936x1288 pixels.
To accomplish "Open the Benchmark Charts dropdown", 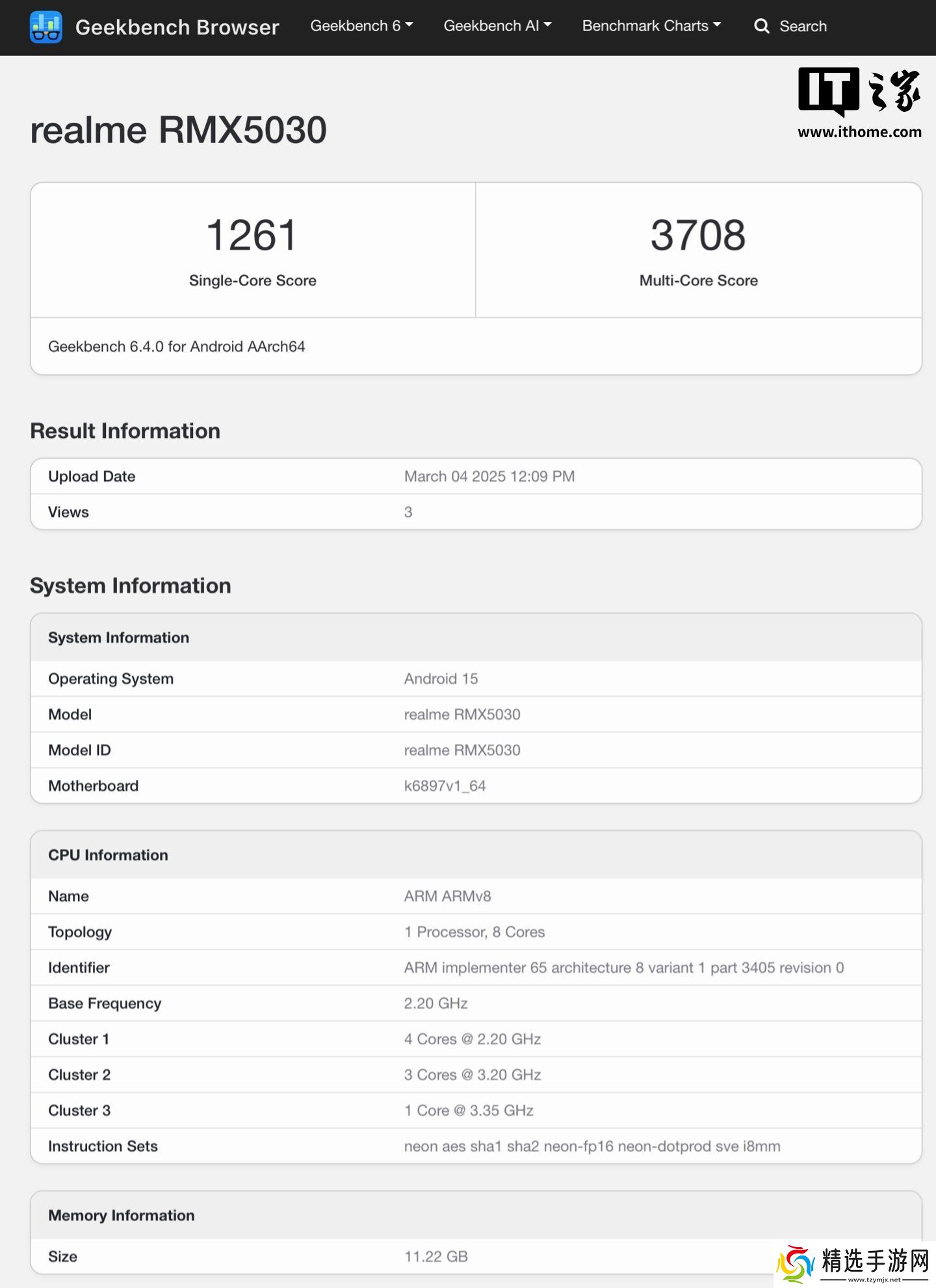I will click(x=651, y=26).
